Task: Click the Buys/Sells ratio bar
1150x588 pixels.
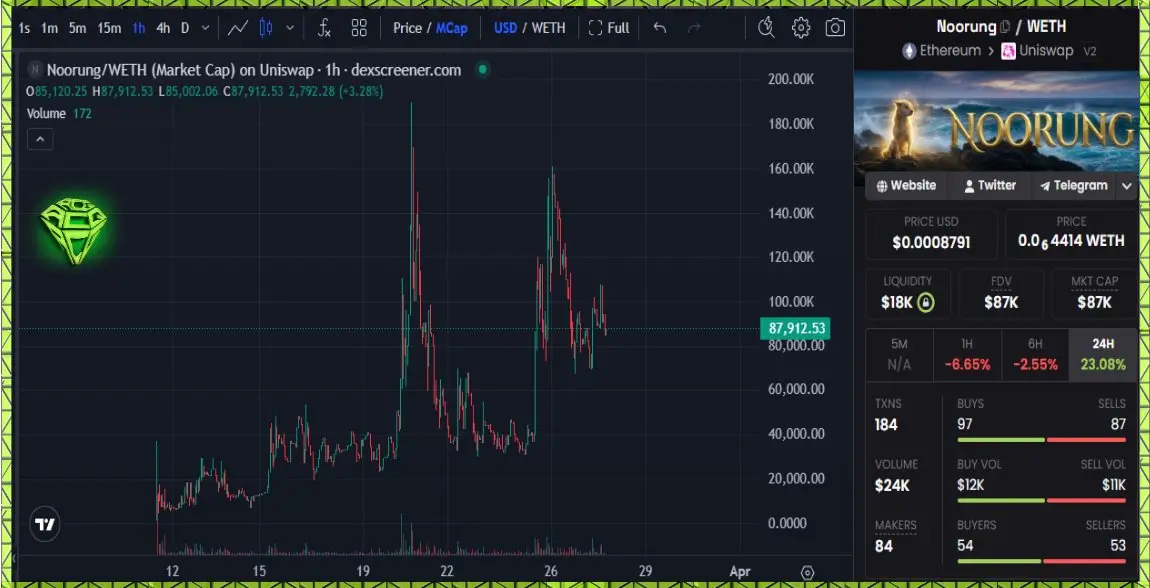Action: pos(1041,440)
